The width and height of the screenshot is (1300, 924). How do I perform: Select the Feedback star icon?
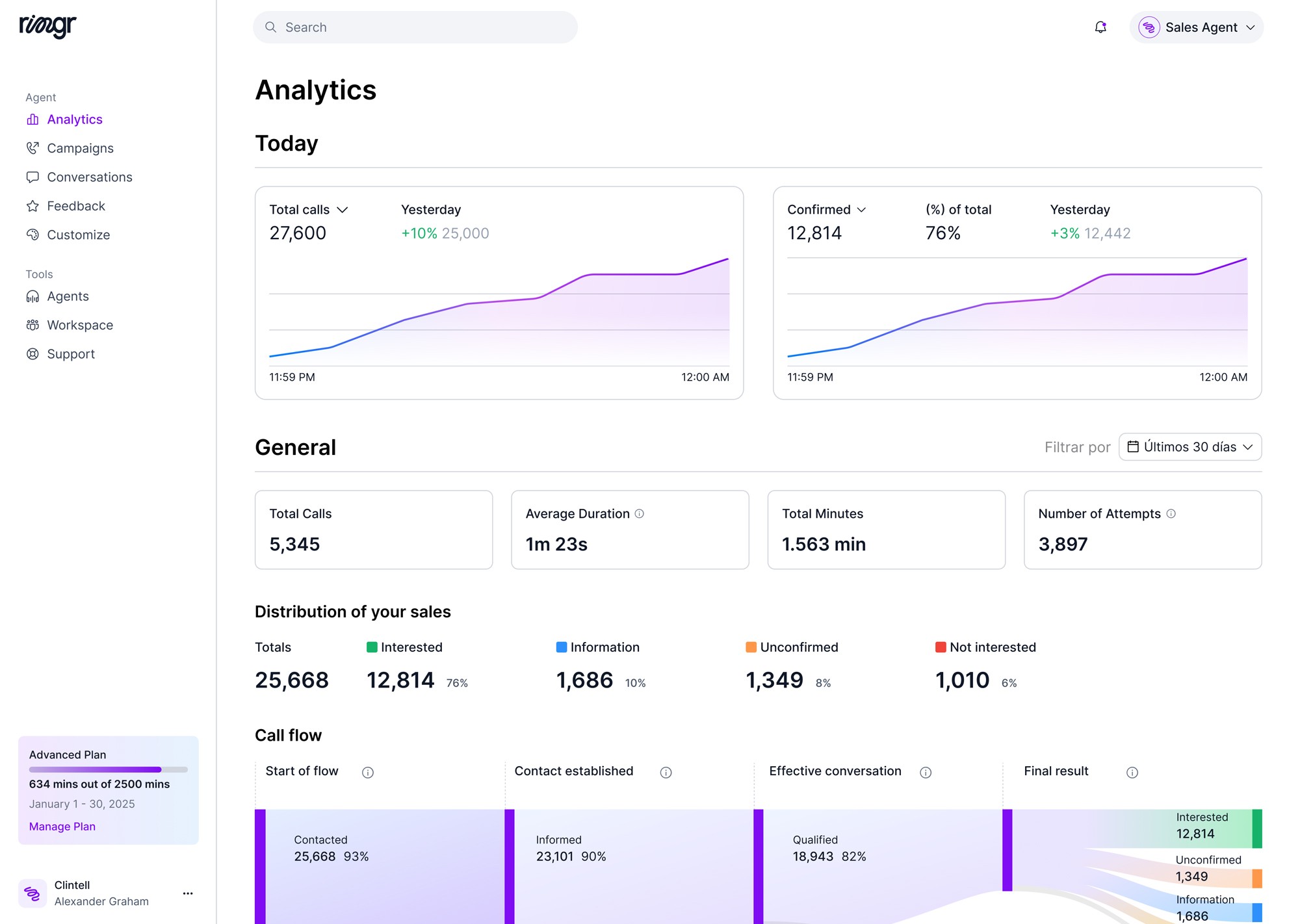pos(32,205)
